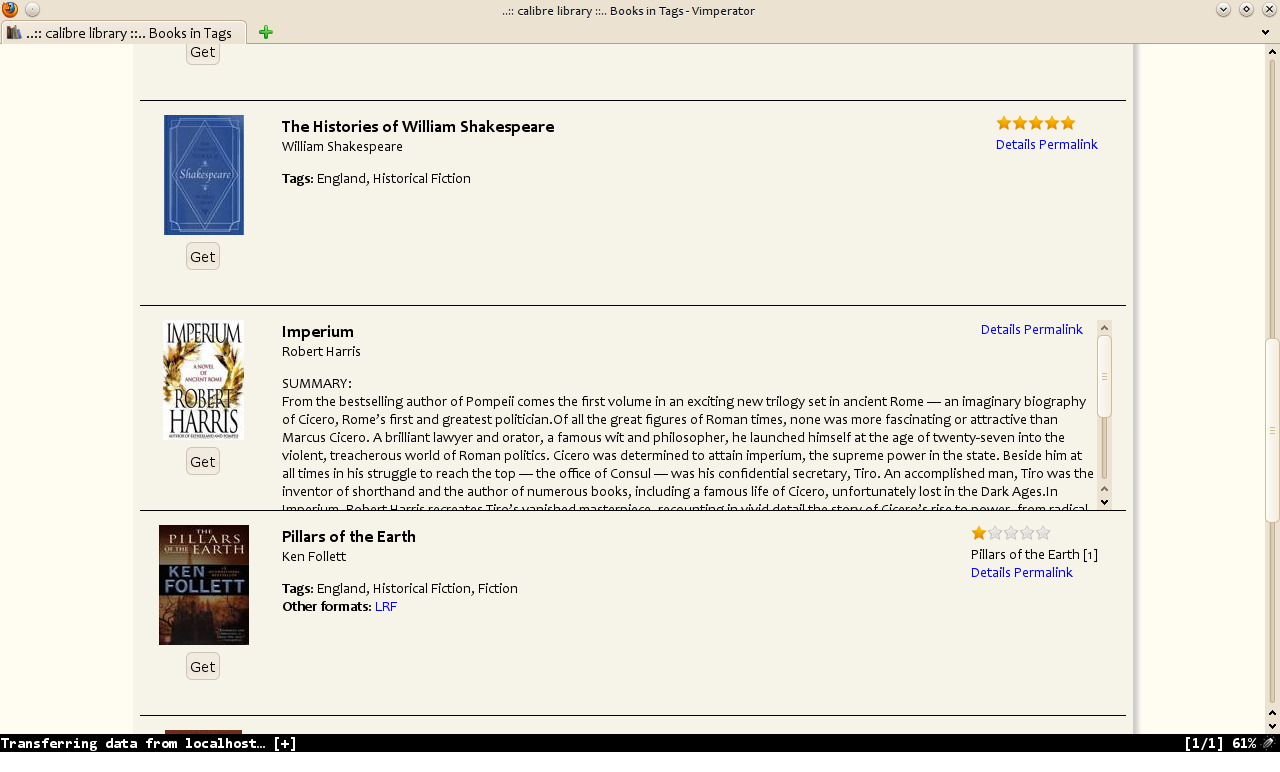This screenshot has height=772, width=1280.
Task: Click the page's main scrollbar down arrow
Action: pos(1272,726)
